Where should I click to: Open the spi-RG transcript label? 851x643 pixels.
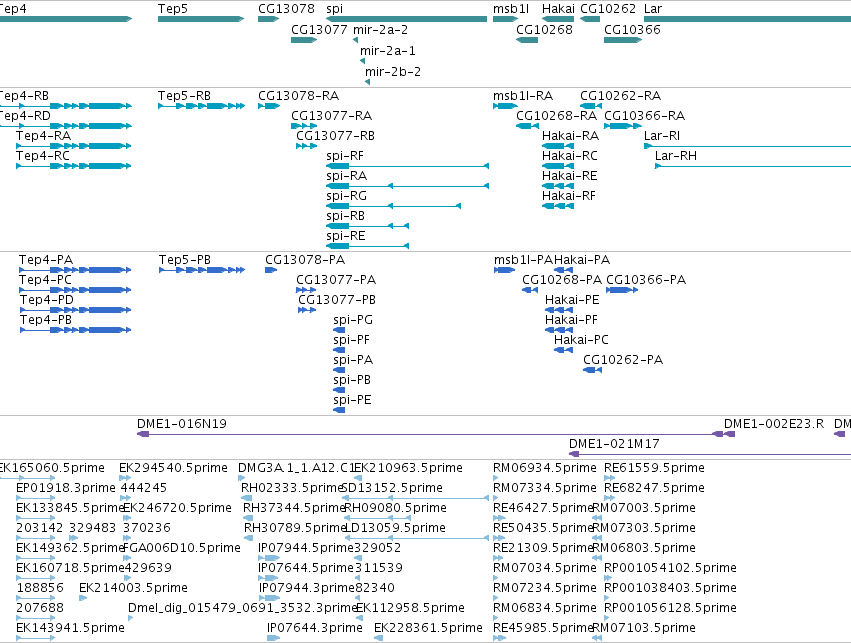(x=346, y=196)
